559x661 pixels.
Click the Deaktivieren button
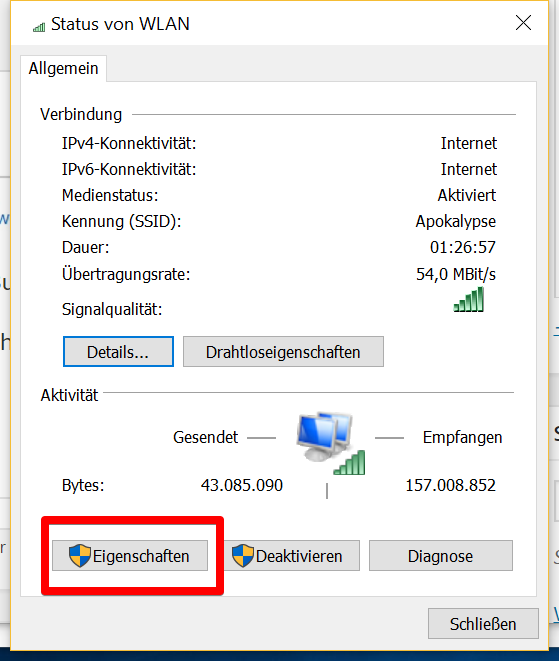click(292, 556)
